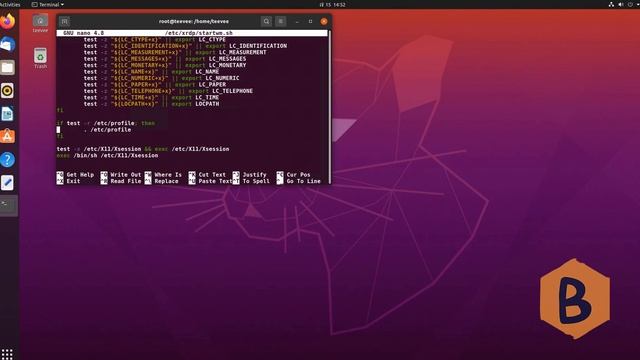Click the LC_TELEPHONE export line

pos(168,91)
